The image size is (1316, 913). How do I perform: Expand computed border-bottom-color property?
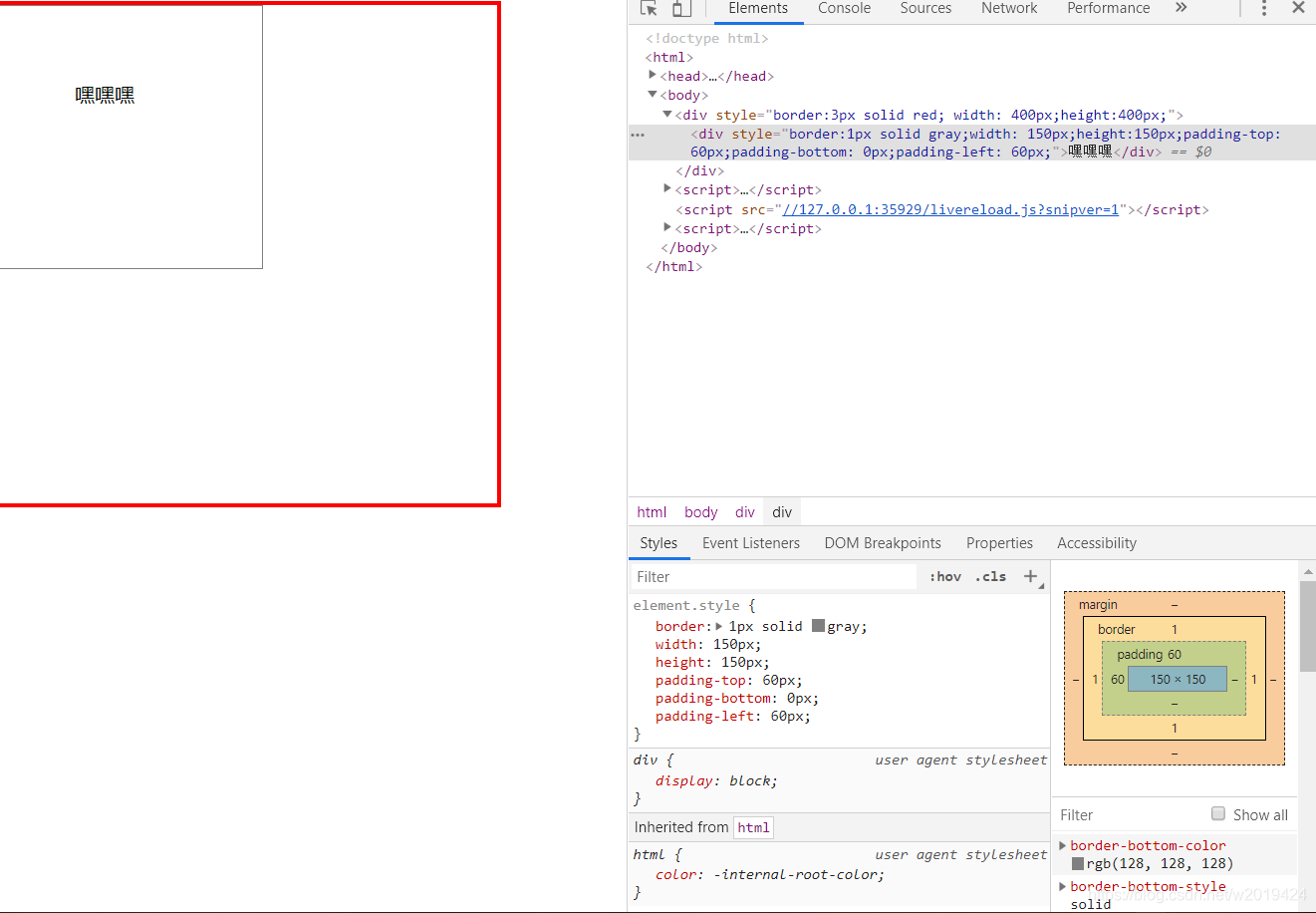click(x=1062, y=845)
